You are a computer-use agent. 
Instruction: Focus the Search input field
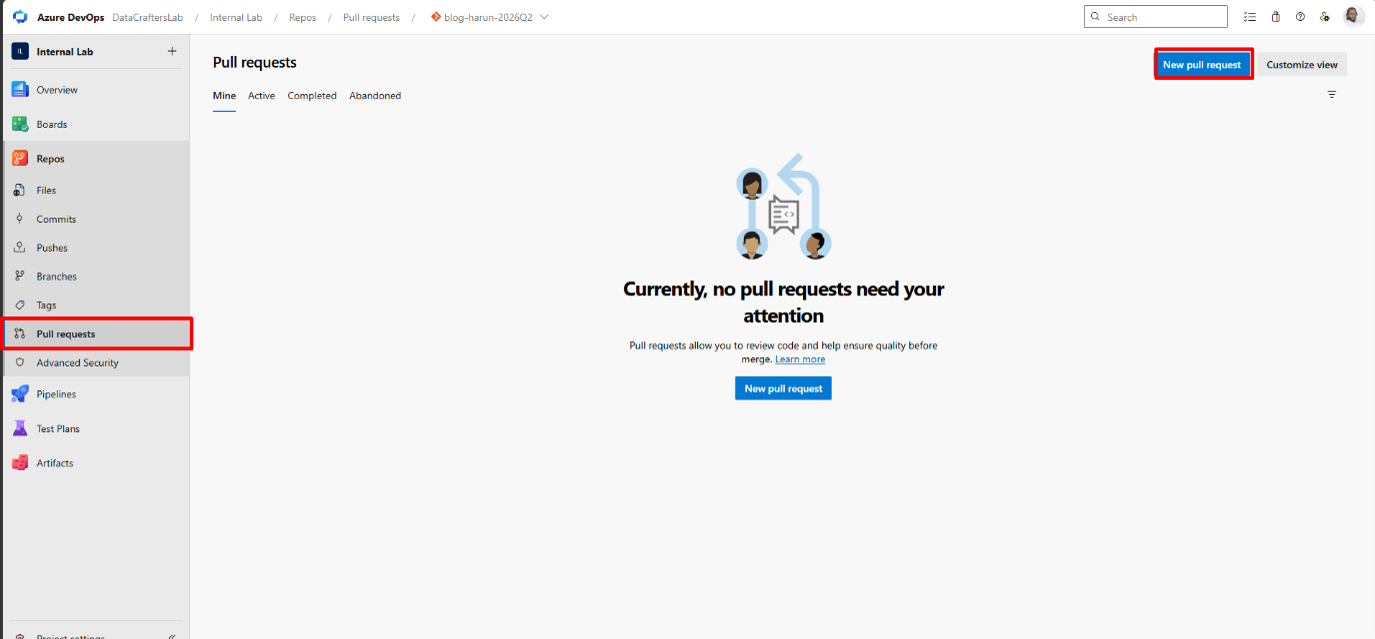pyautogui.click(x=1155, y=17)
